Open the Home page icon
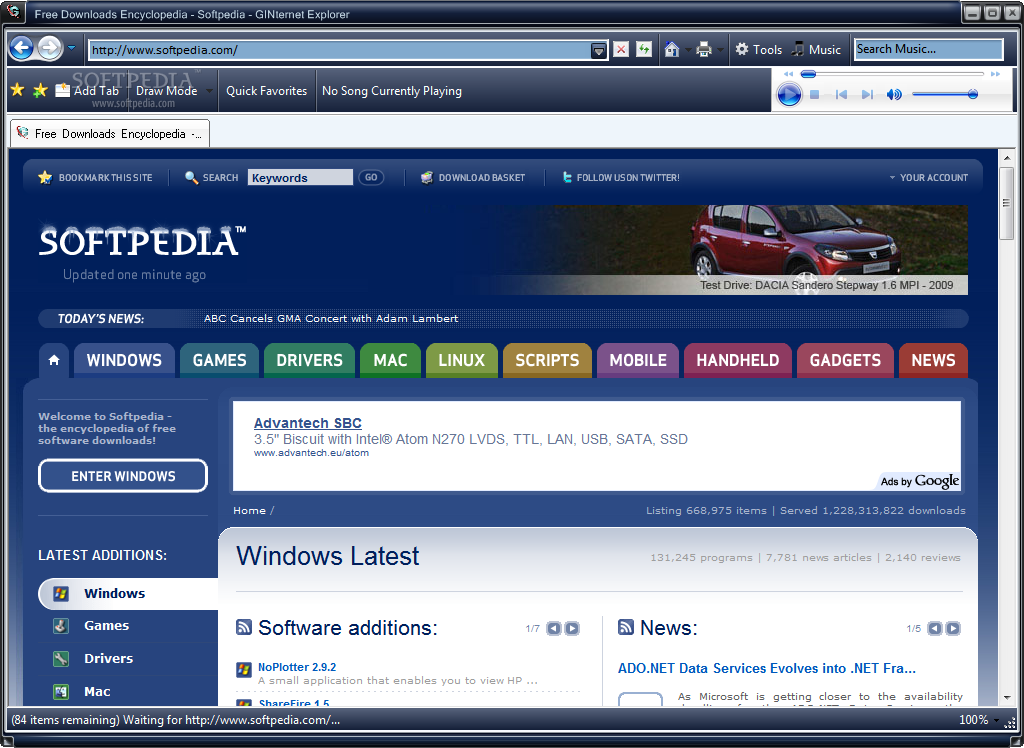This screenshot has width=1024, height=748. 671,50
